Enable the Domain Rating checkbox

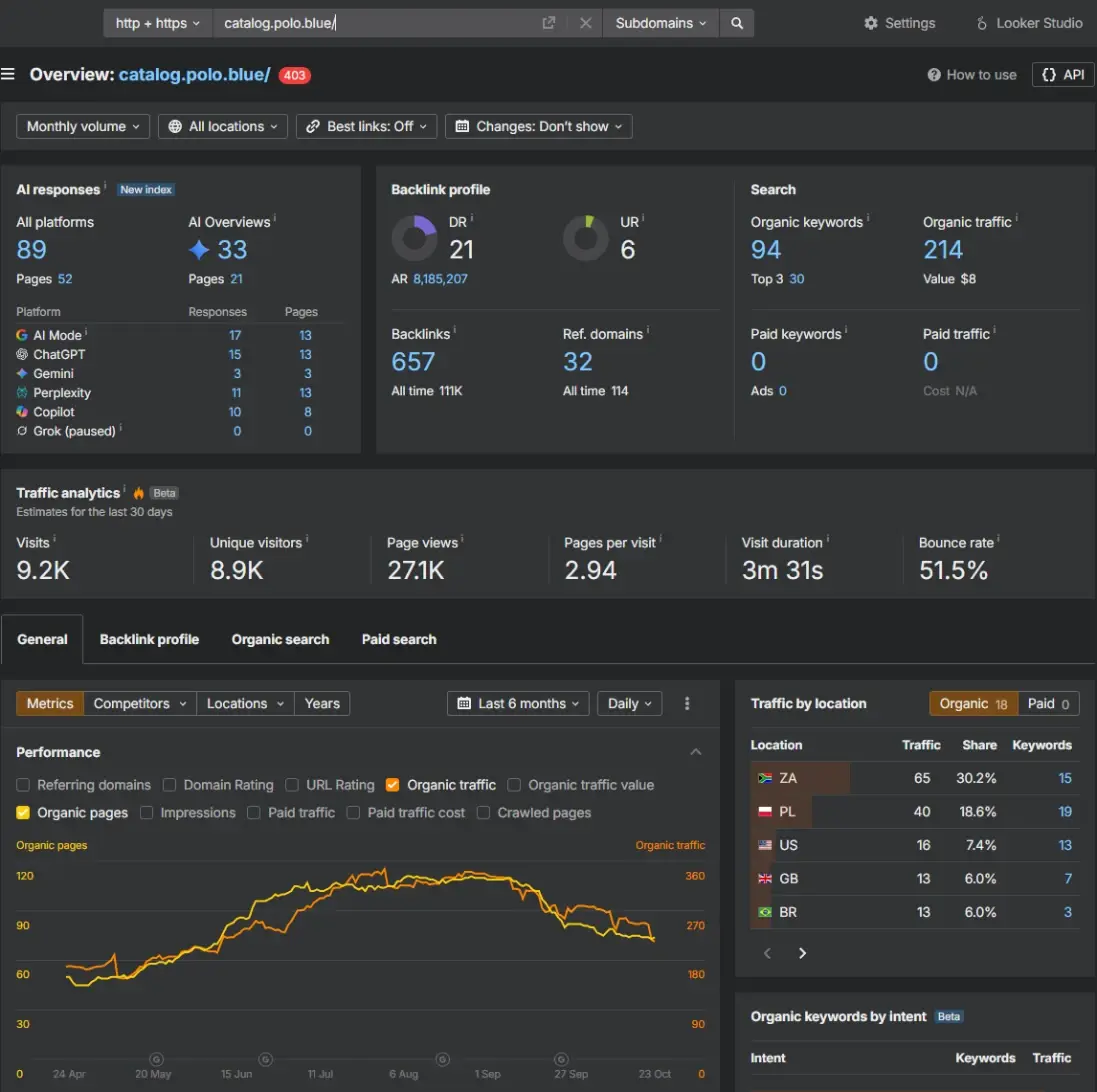(x=169, y=785)
